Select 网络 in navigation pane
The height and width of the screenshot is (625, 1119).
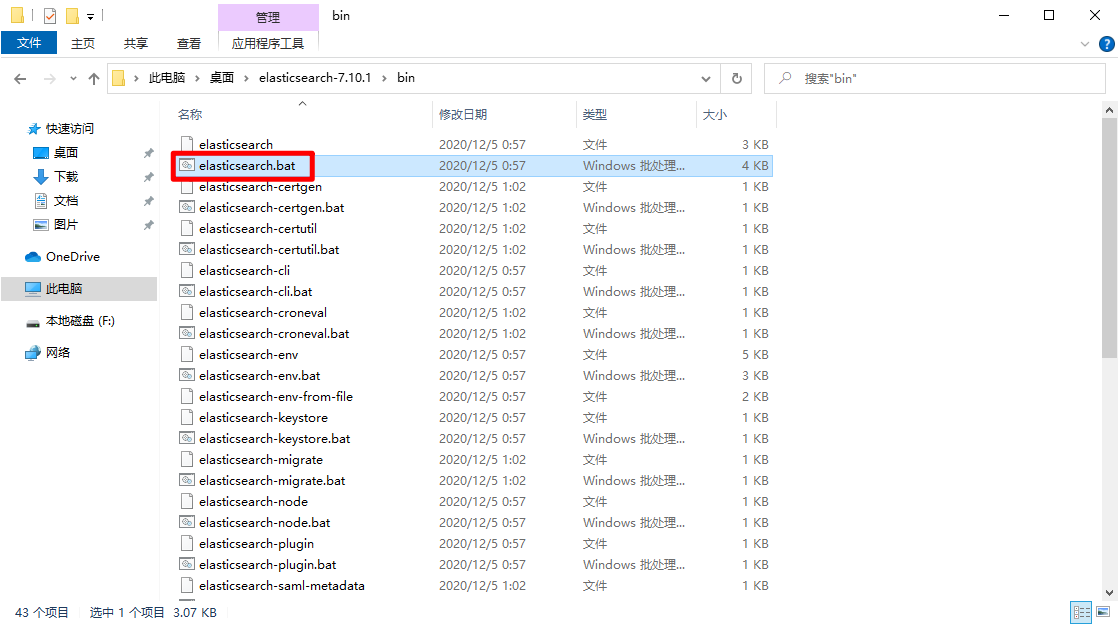point(58,352)
